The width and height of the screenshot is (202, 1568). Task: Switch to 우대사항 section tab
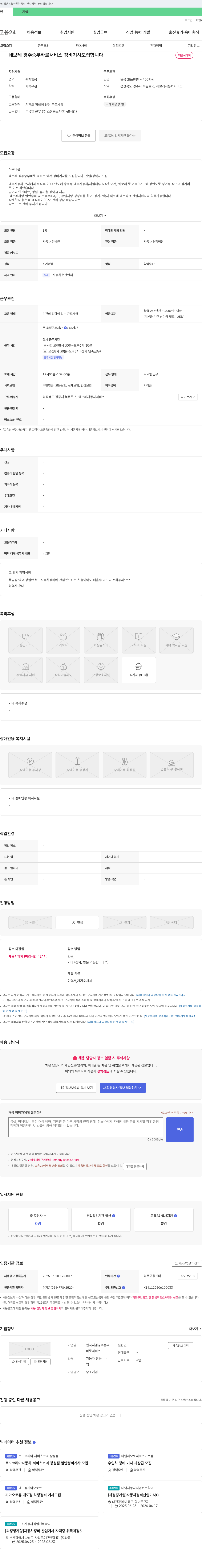click(x=81, y=46)
